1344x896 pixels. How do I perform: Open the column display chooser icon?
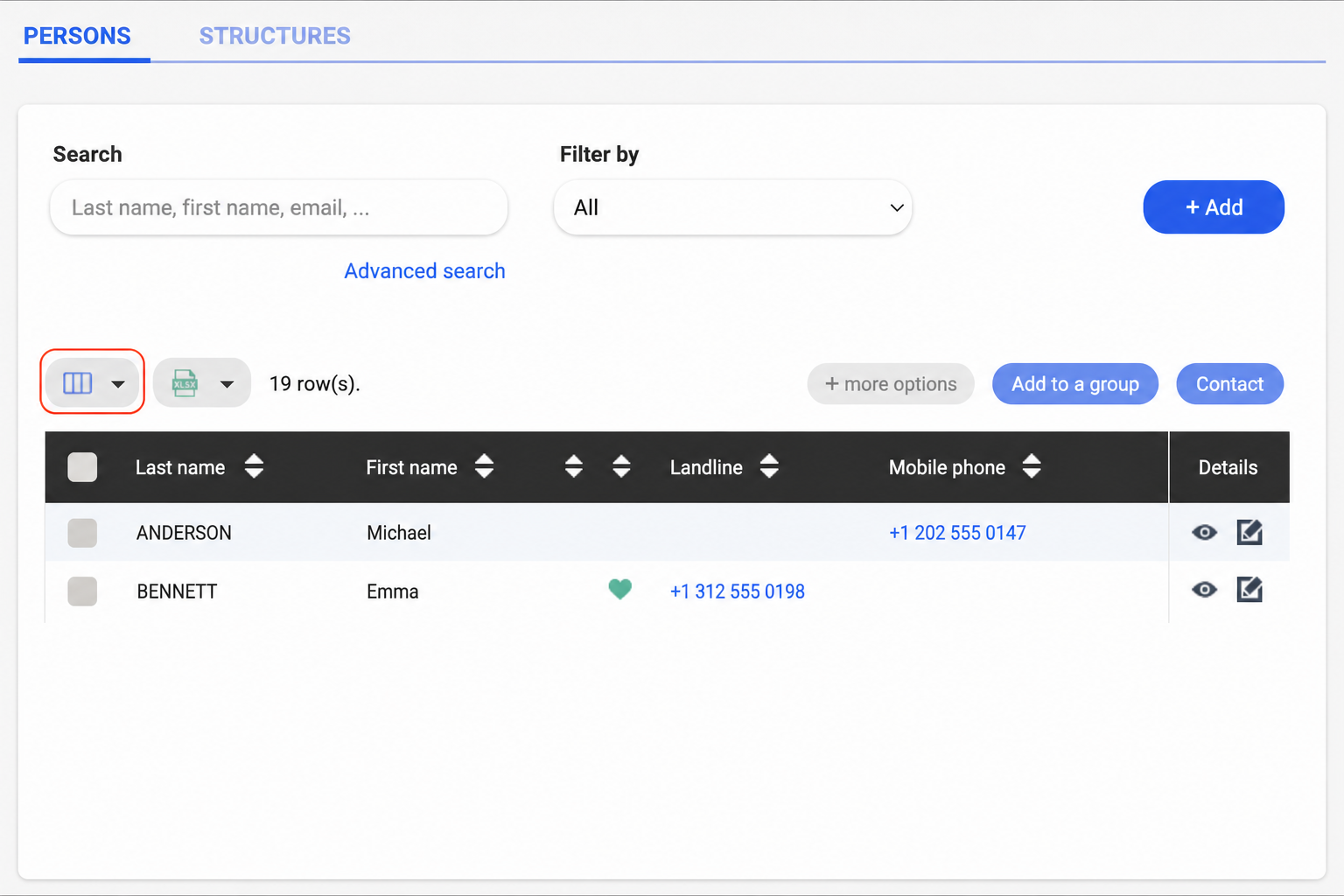[x=78, y=383]
